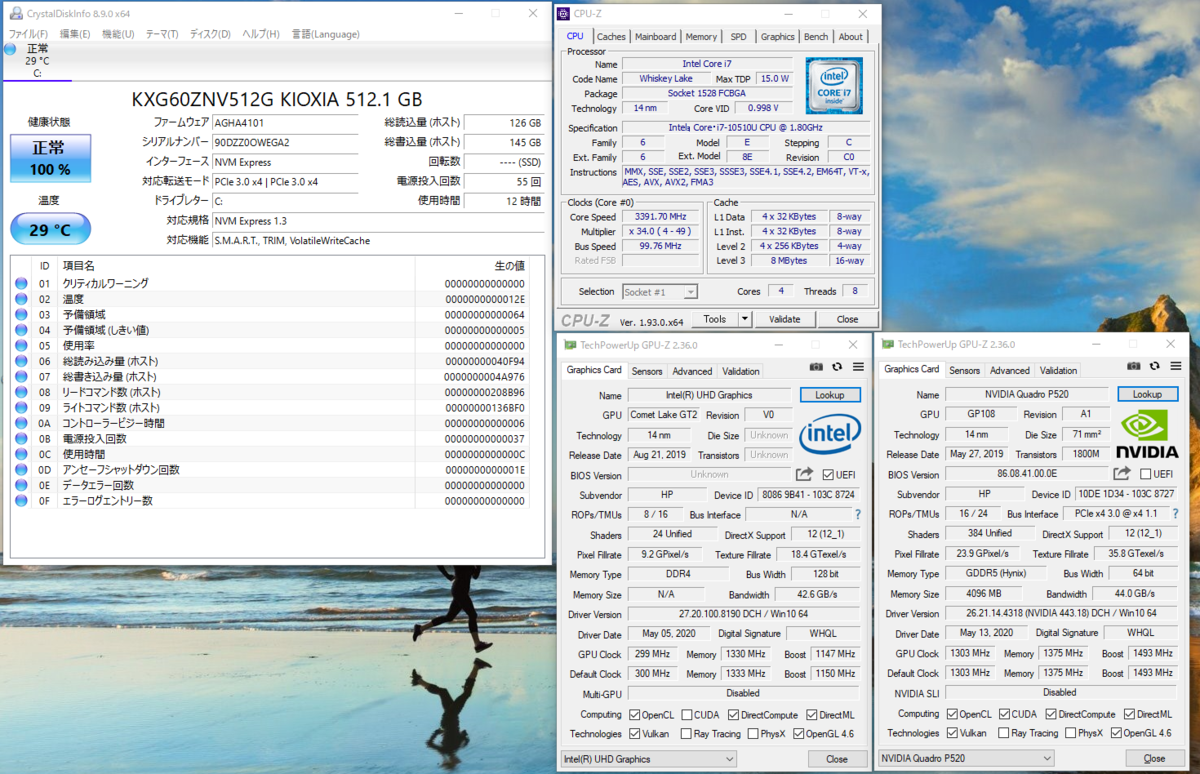This screenshot has height=774, width=1200.
Task: Click status orb for アンセーフシャットダウン回数 row
Action: click(x=22, y=470)
